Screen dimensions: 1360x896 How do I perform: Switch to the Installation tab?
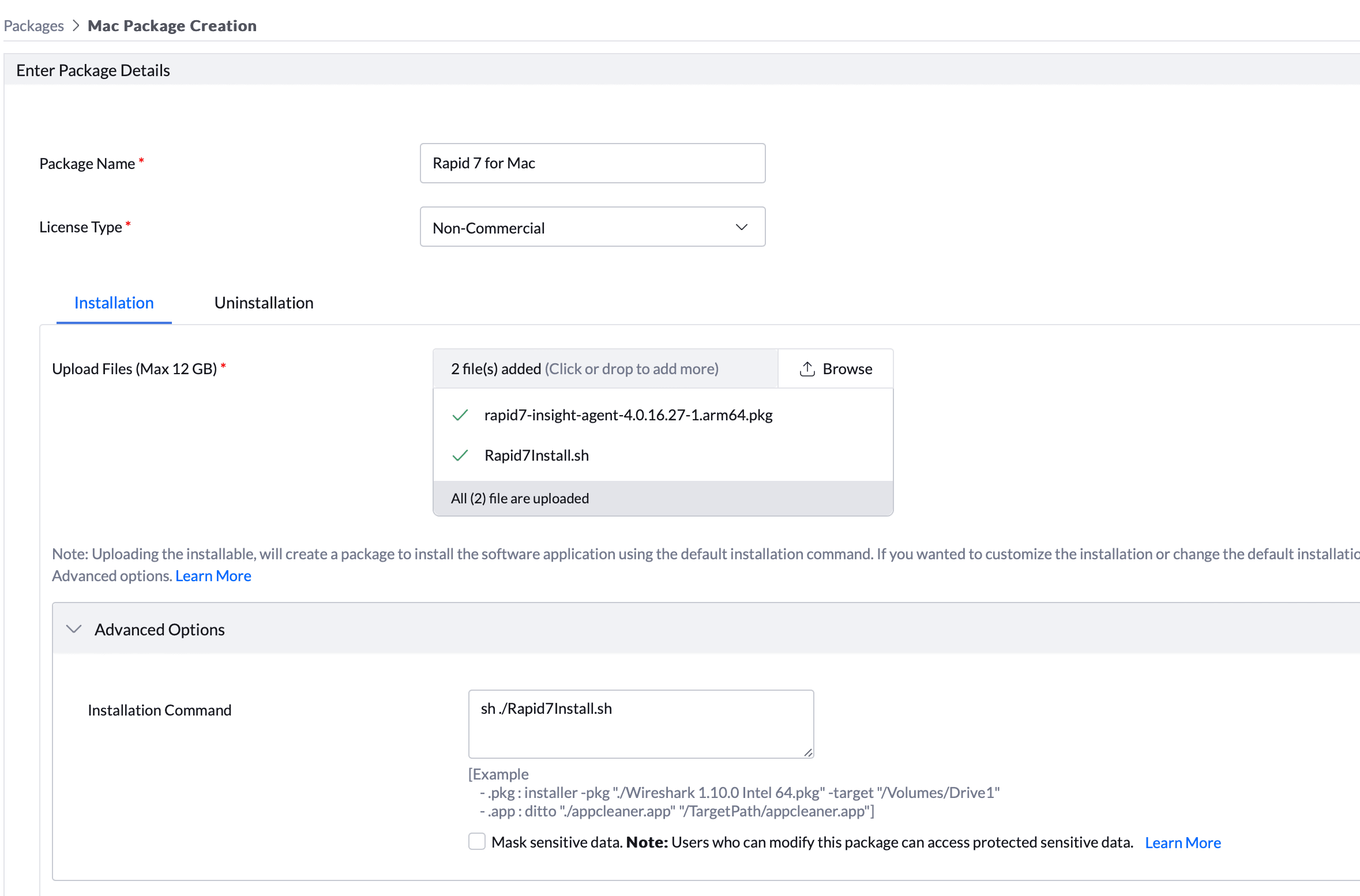(114, 303)
